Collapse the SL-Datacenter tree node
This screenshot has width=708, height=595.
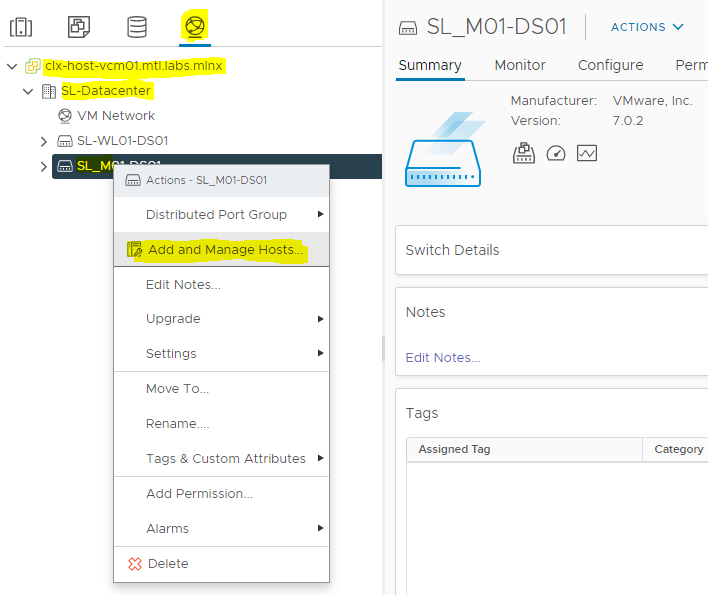coord(28,92)
